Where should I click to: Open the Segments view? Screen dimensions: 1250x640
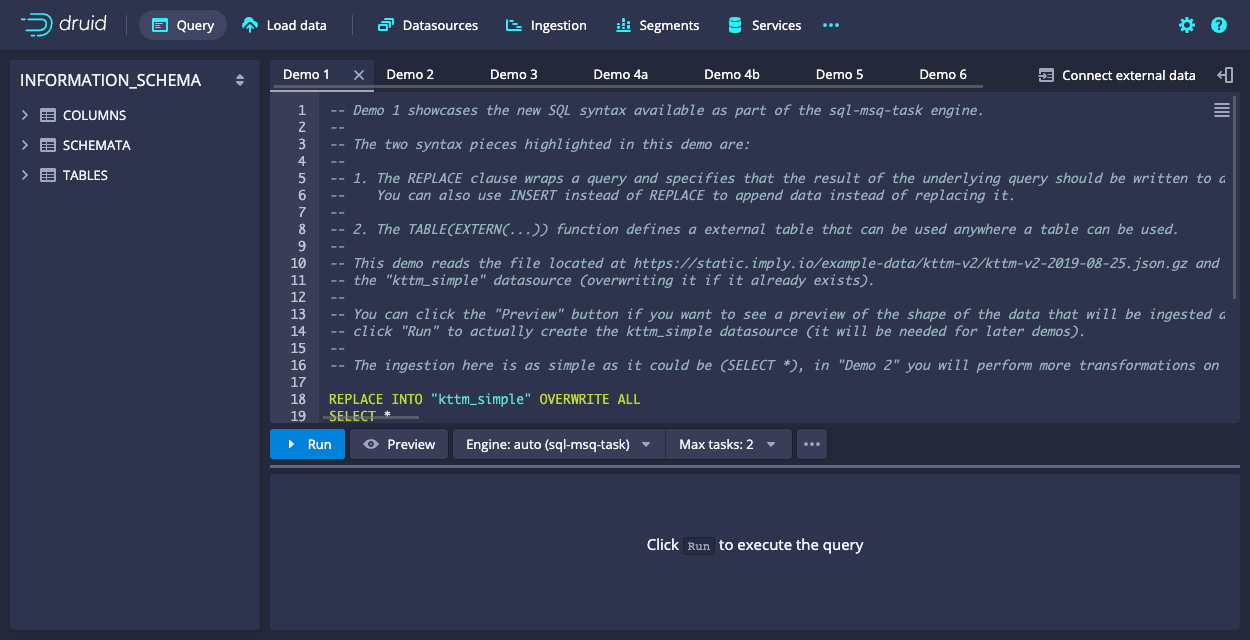click(657, 25)
